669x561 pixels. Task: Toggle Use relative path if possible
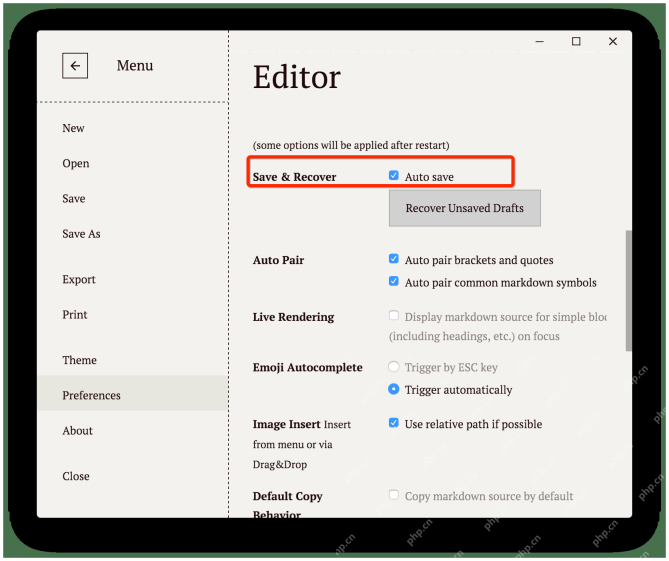[394, 423]
